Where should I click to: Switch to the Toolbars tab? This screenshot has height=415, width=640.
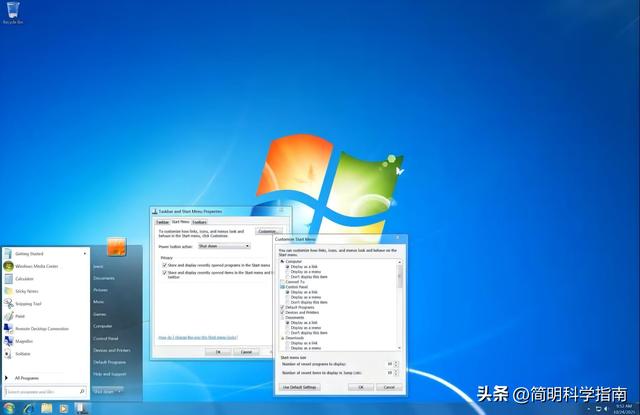200,222
